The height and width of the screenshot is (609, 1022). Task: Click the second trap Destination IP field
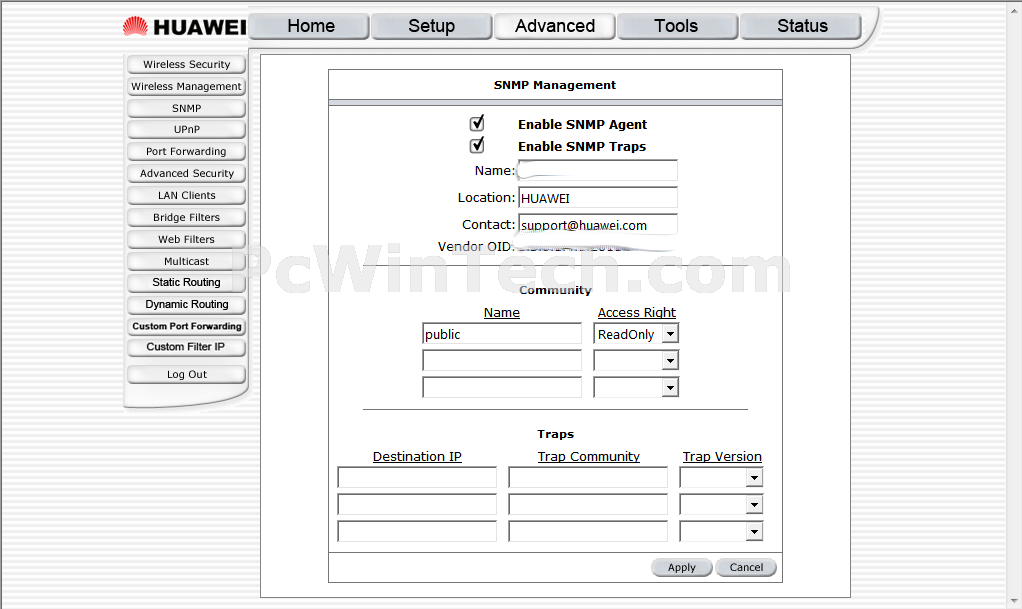click(x=417, y=504)
